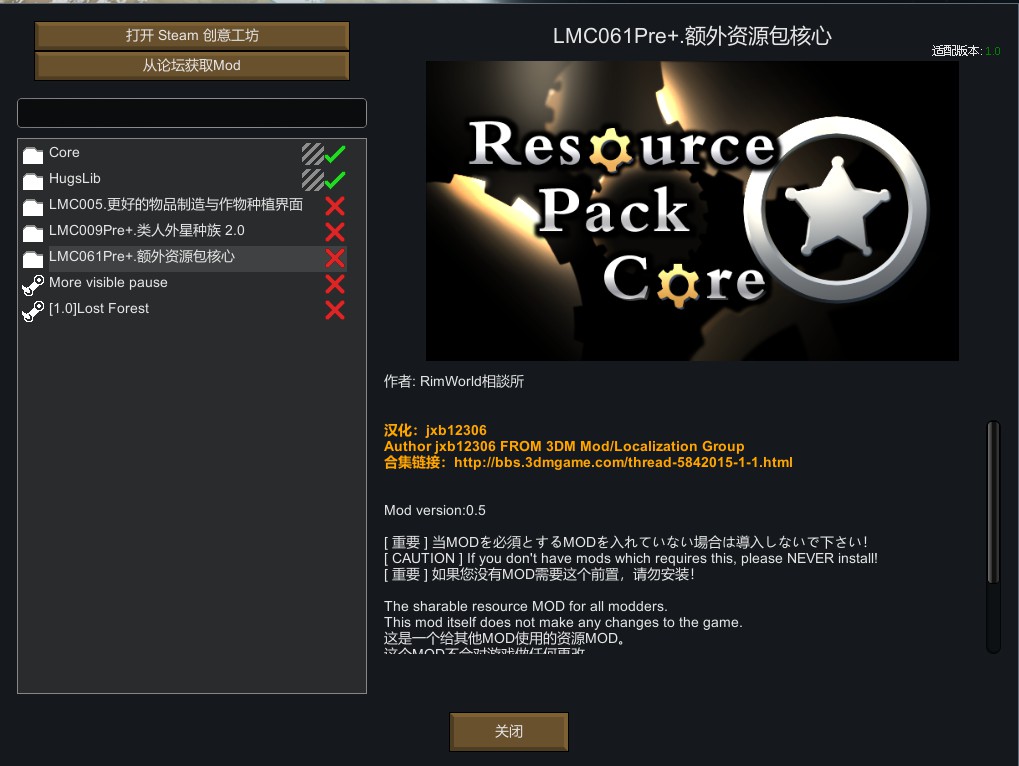
Task: Select the Core mod name in the list
Action: click(64, 153)
